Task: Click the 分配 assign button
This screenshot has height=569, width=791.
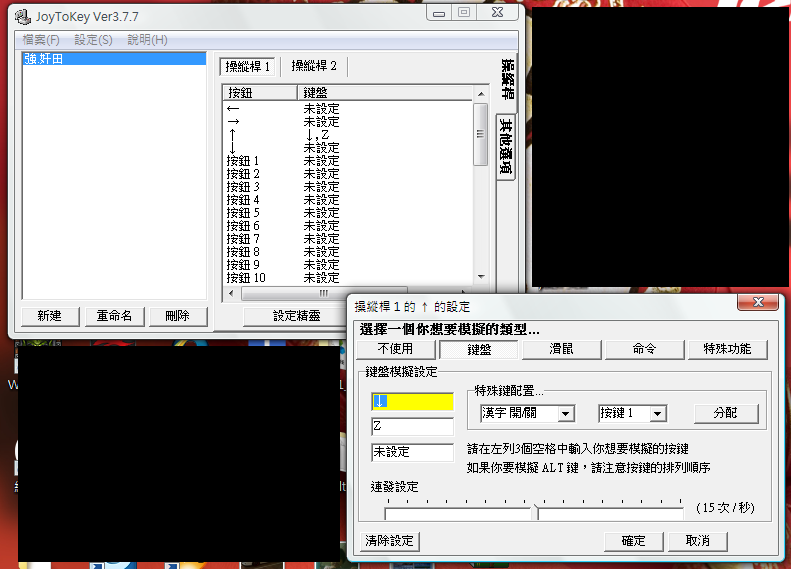Action: 726,413
